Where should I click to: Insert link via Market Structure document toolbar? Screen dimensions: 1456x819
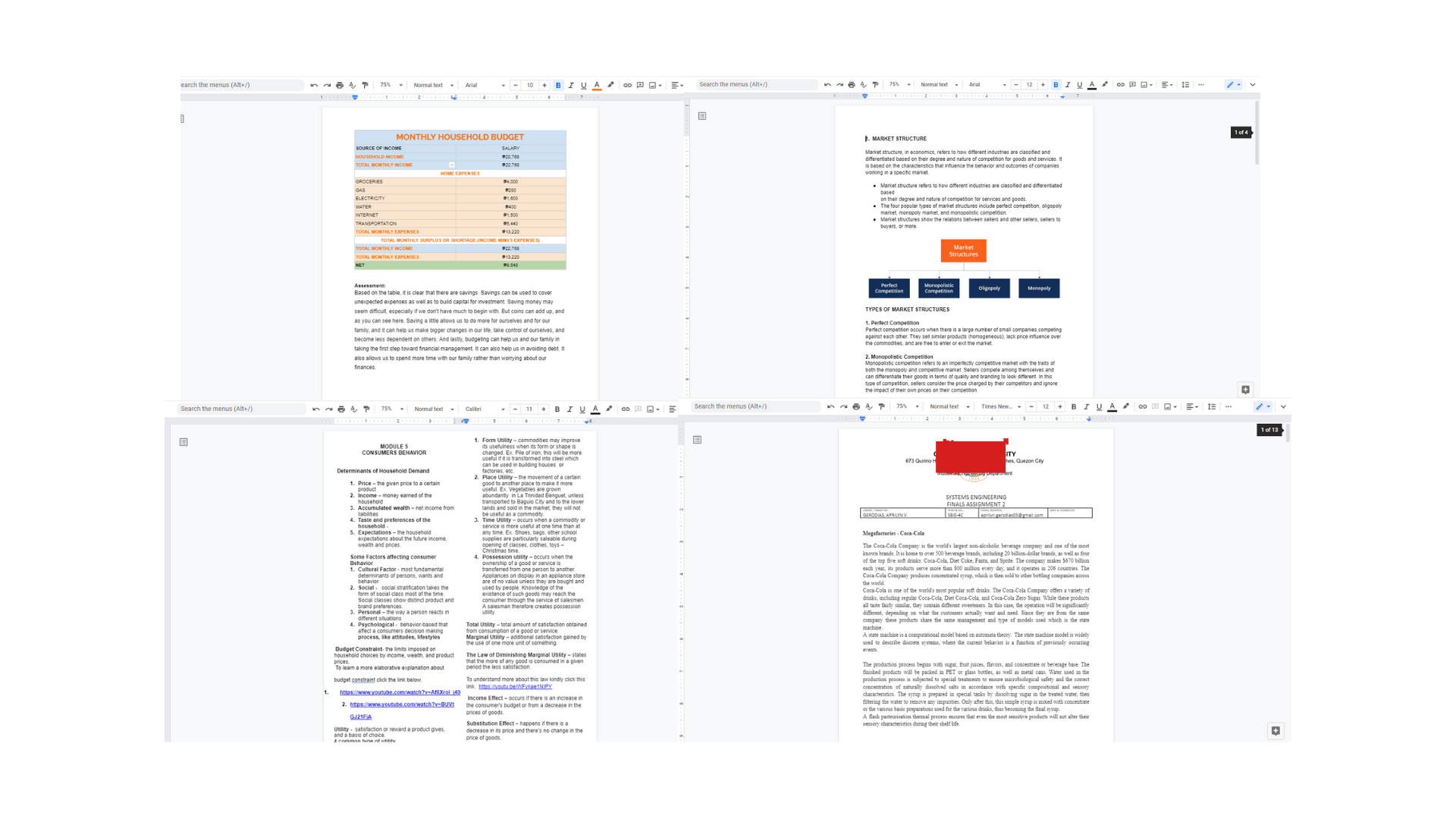(x=1120, y=85)
